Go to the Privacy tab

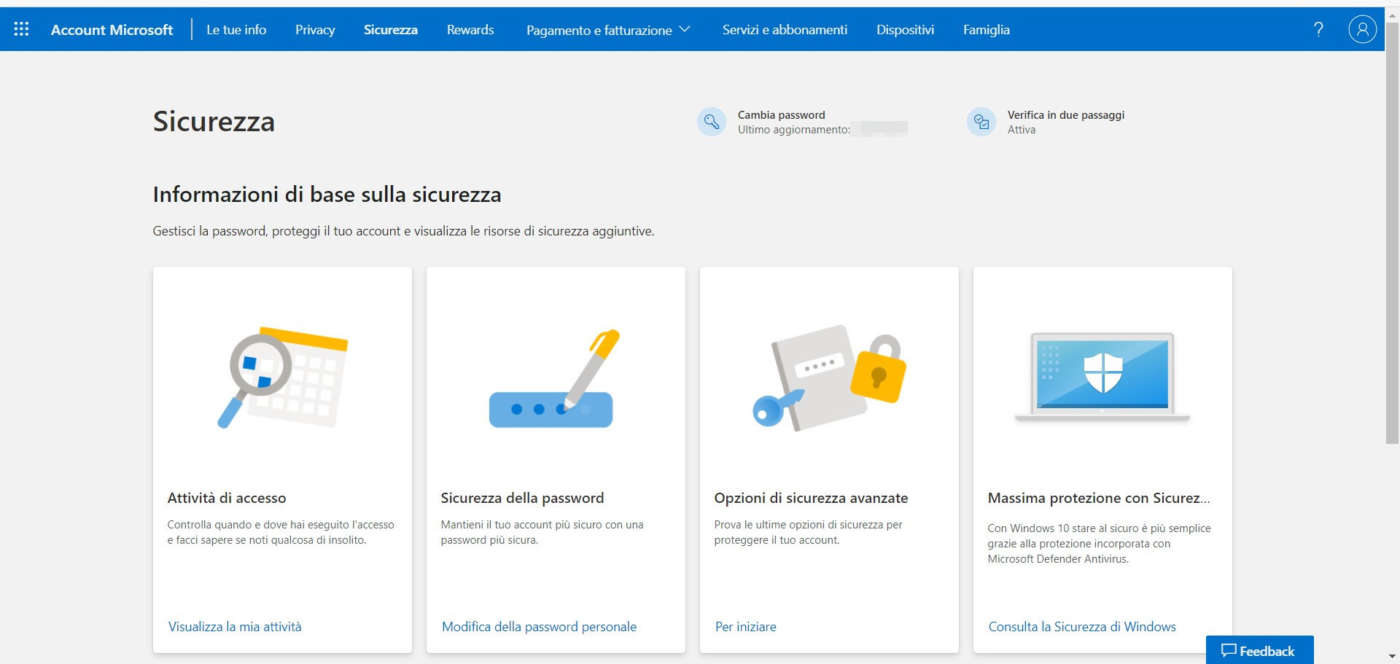315,30
